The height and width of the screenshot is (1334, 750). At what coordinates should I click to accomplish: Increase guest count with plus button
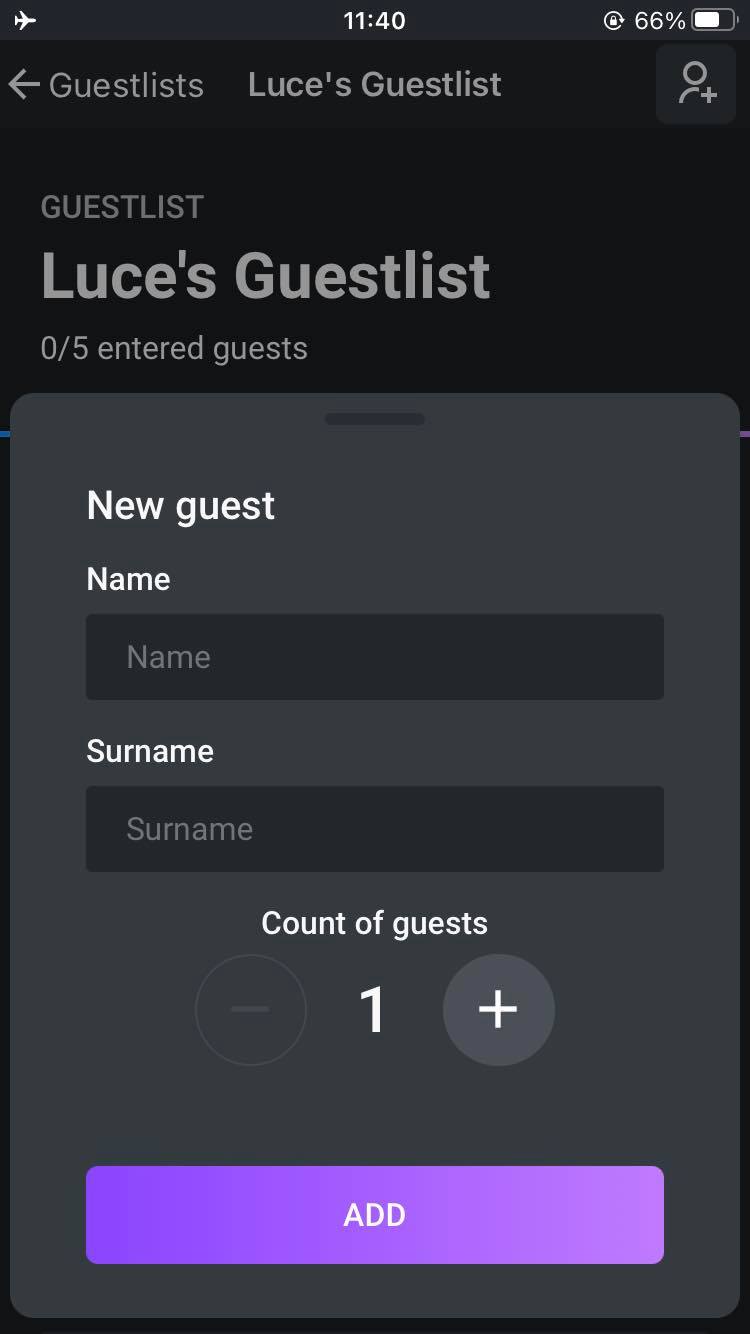click(x=498, y=1009)
